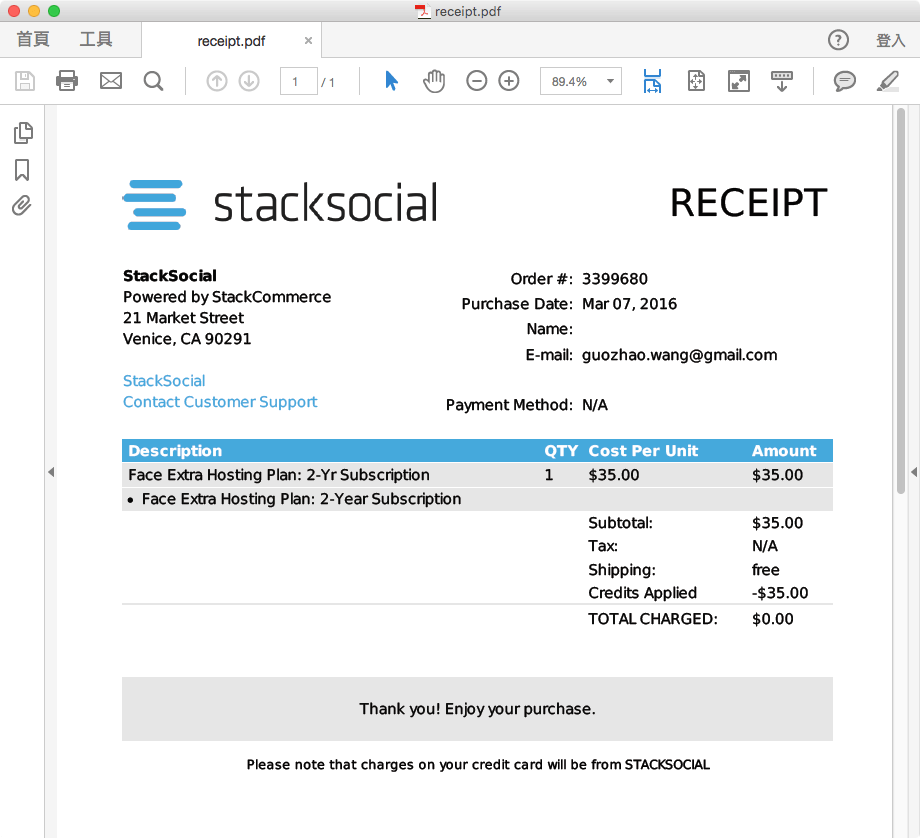The image size is (920, 838).
Task: Open the email document icon
Action: pos(110,80)
